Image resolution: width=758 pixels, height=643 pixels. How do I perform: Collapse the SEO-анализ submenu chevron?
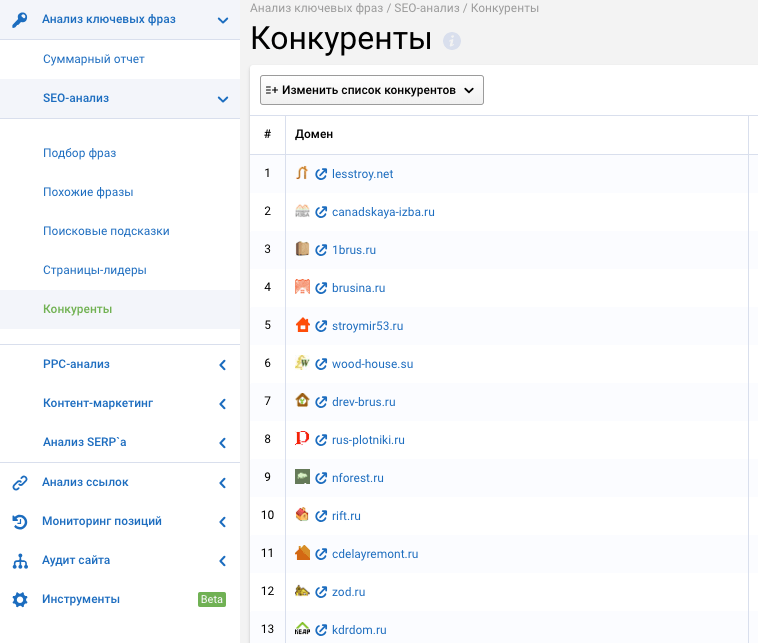[223, 100]
